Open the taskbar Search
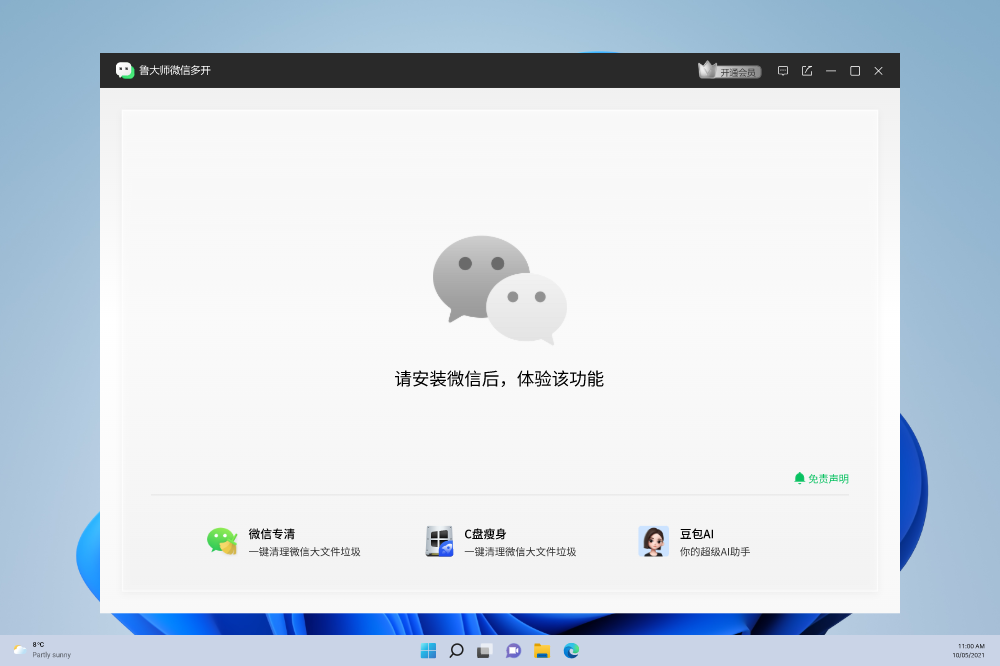The image size is (1000, 666). click(x=456, y=650)
